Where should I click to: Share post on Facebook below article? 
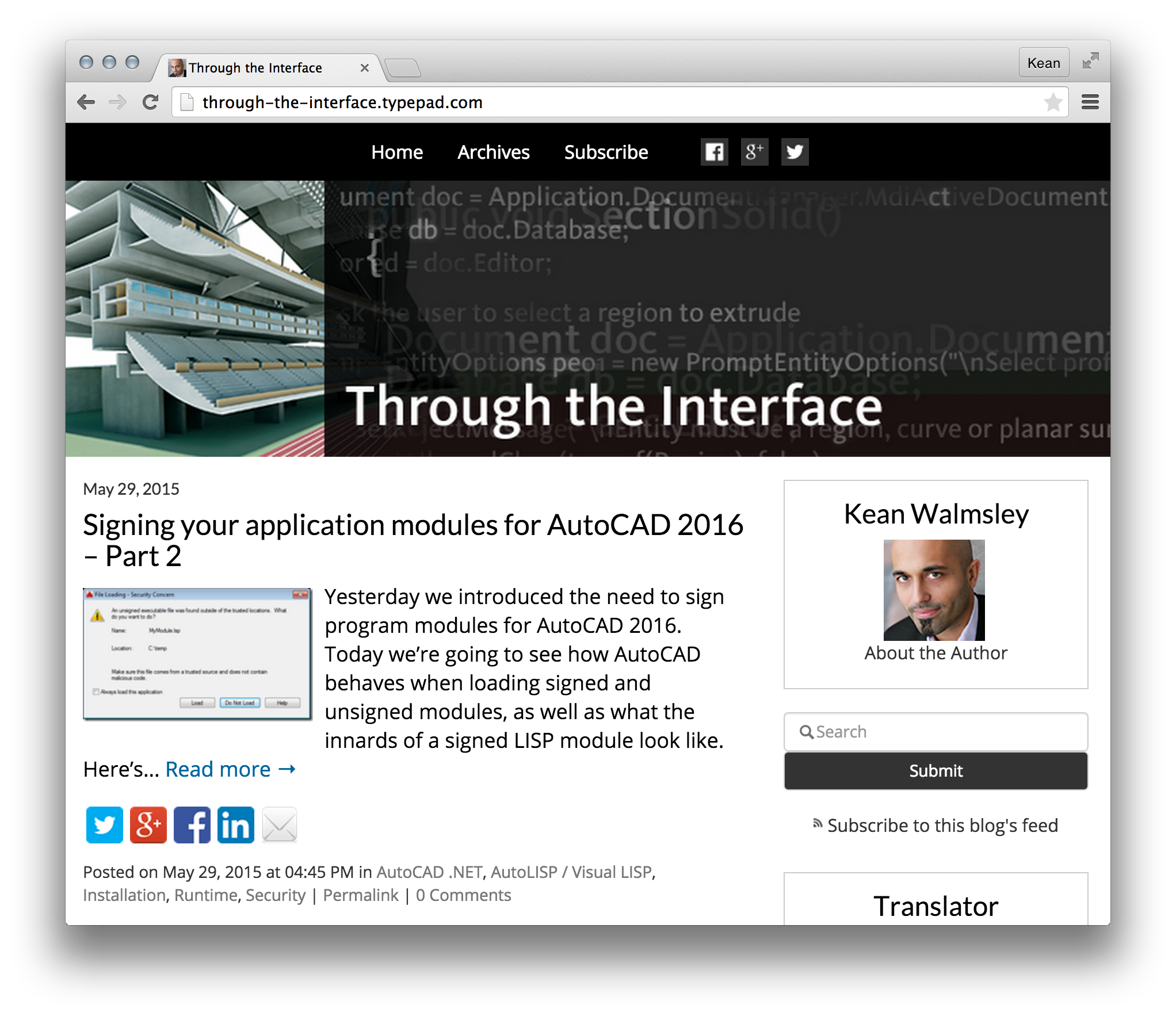coord(192,824)
